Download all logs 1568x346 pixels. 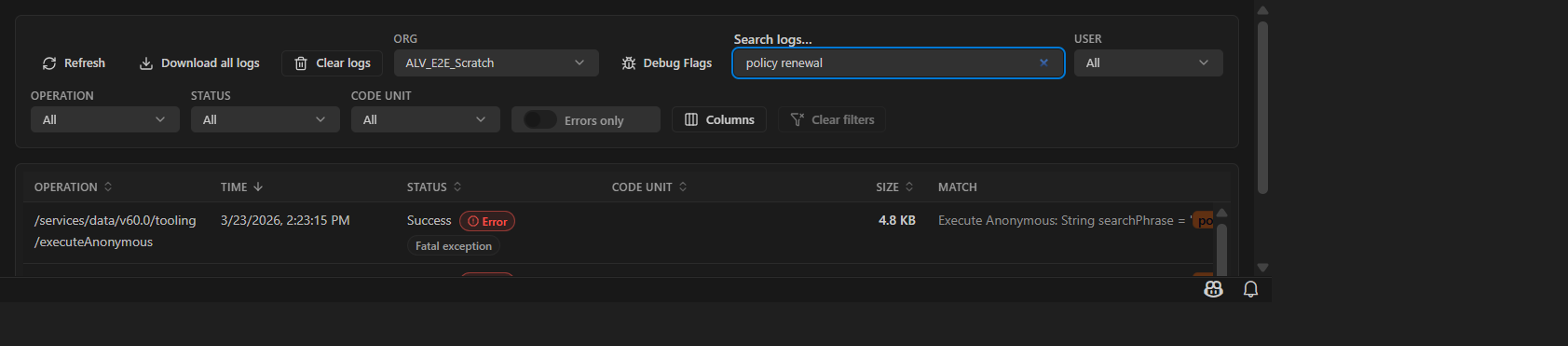pos(199,63)
